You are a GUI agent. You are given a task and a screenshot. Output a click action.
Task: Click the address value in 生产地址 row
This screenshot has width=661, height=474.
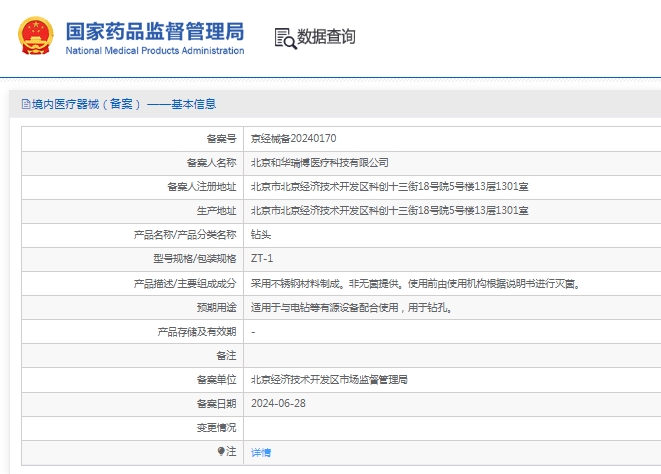coord(390,210)
